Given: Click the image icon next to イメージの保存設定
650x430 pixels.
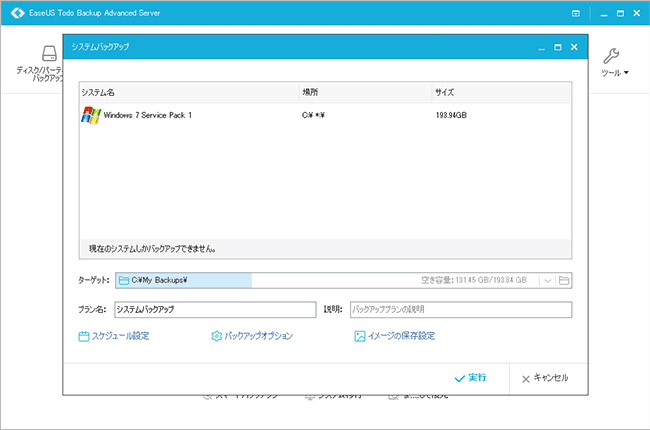Looking at the screenshot, I should pyautogui.click(x=360, y=336).
